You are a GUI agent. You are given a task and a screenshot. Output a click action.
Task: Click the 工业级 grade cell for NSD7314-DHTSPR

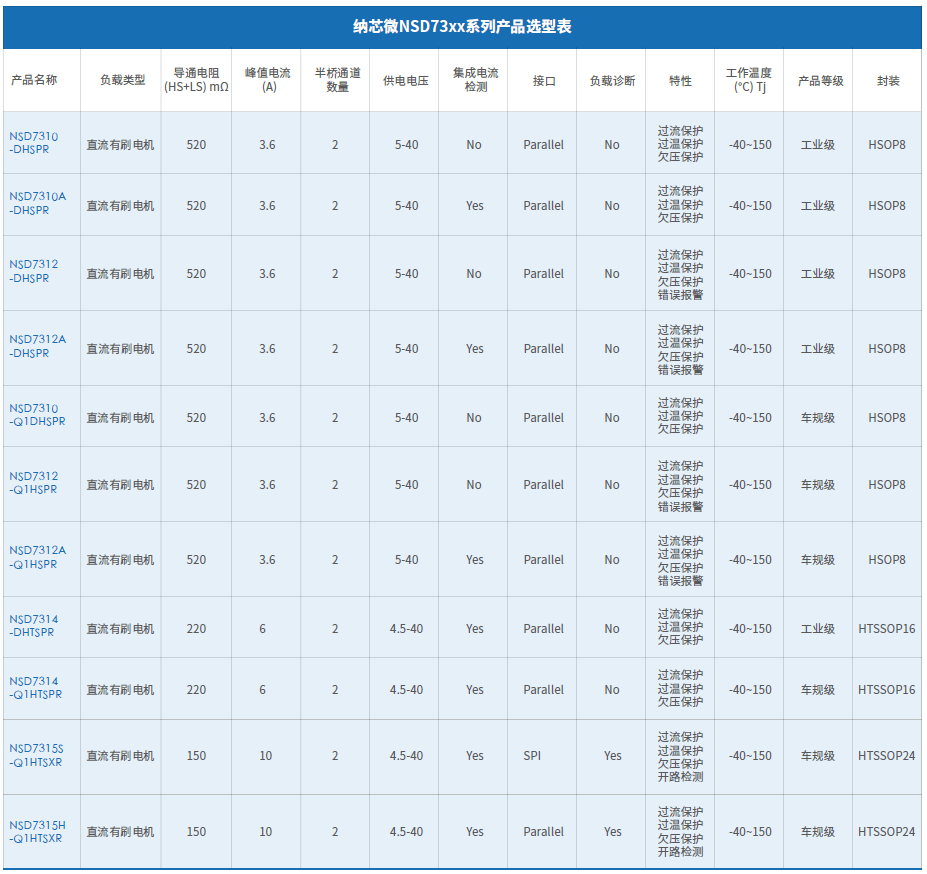point(818,629)
